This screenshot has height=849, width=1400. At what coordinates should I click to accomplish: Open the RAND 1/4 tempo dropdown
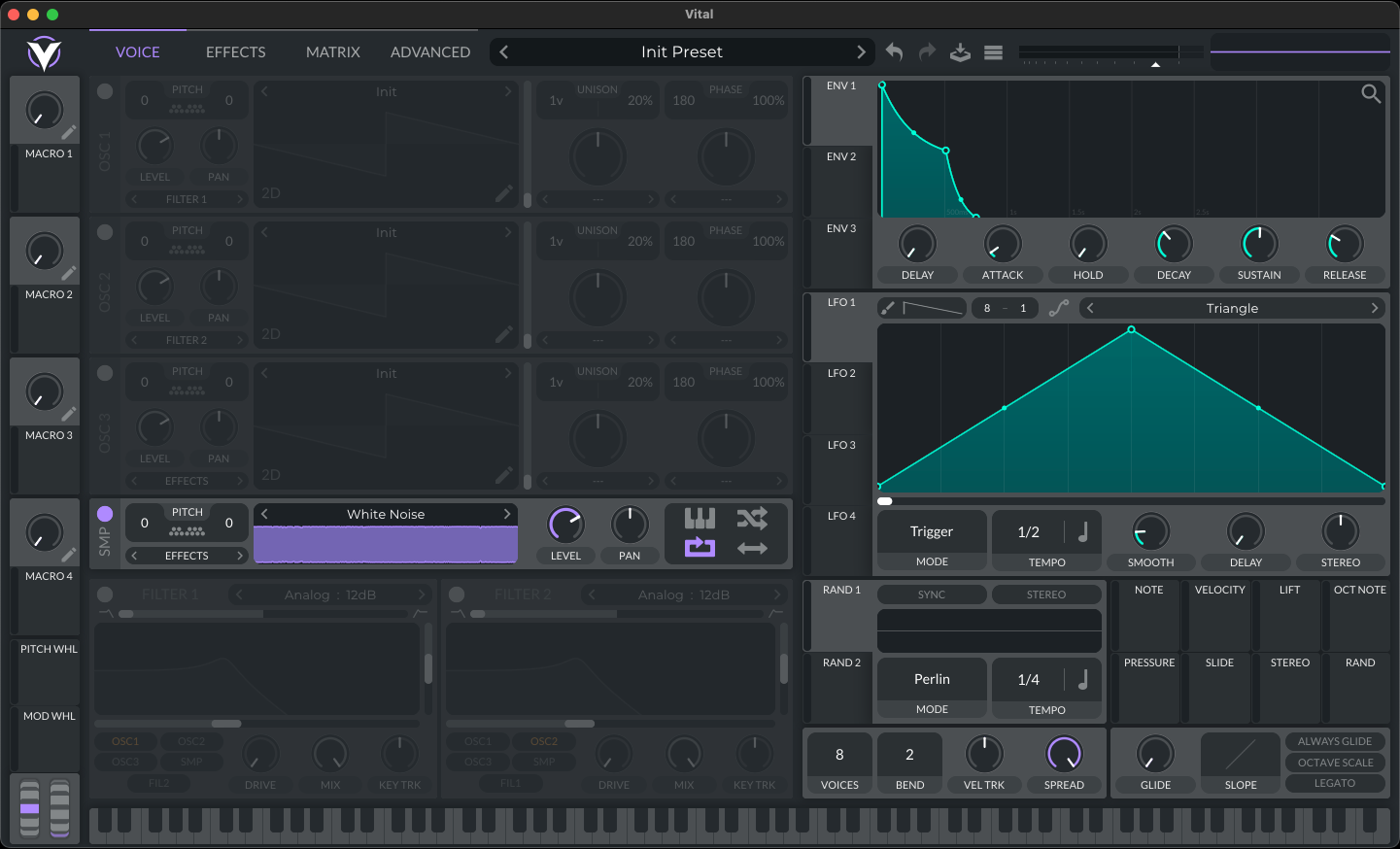click(1029, 680)
